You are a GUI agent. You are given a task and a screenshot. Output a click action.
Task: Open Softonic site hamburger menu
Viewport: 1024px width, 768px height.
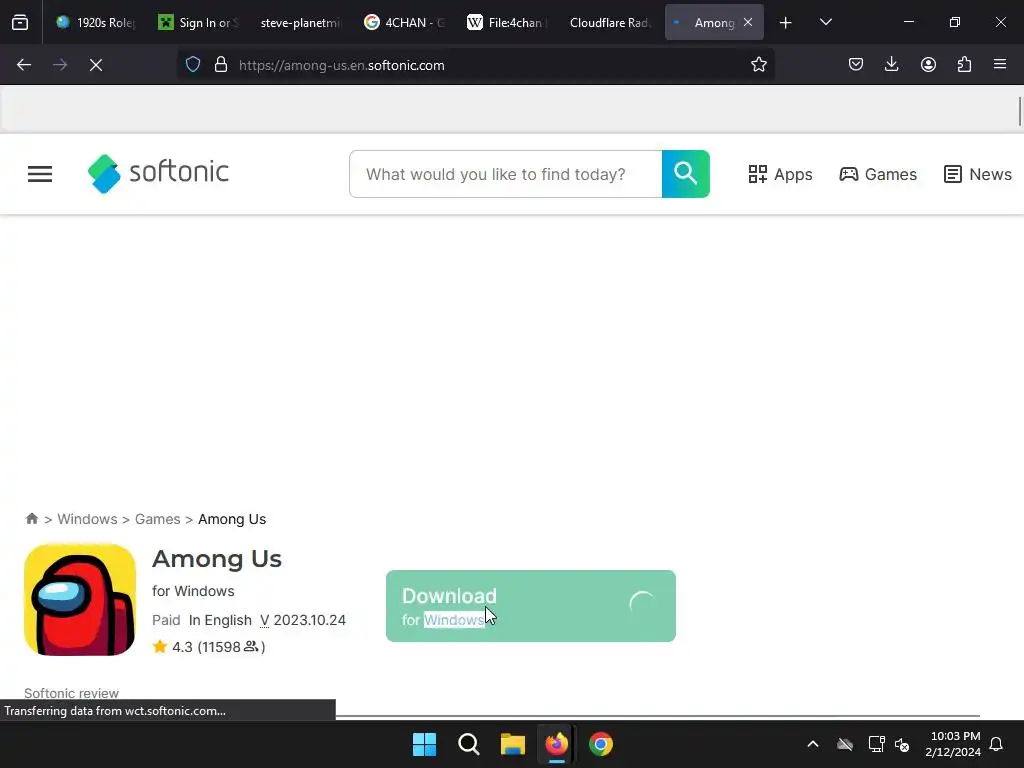[x=40, y=174]
